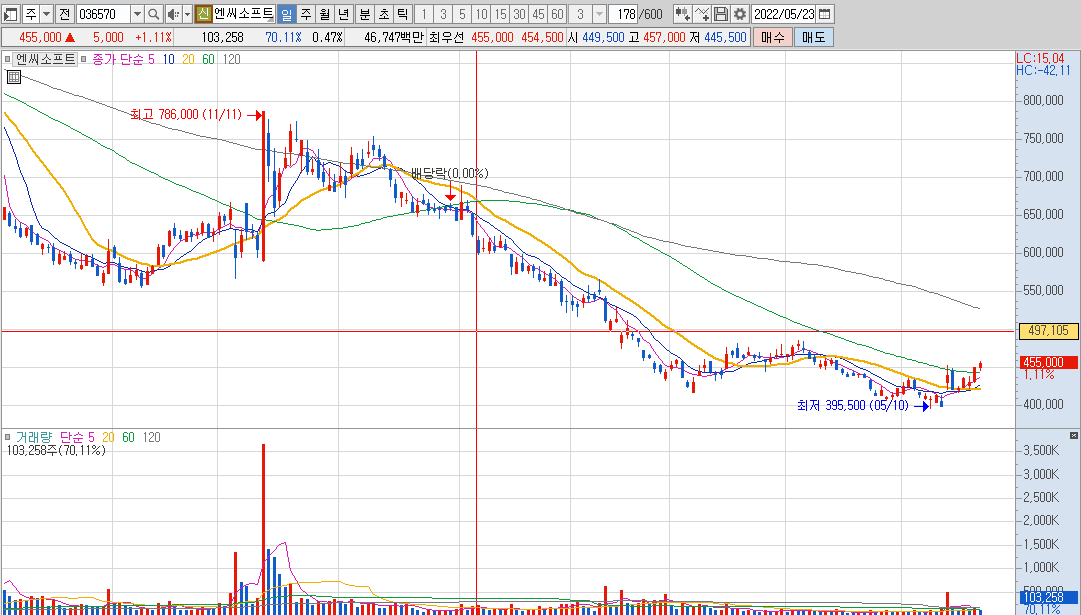Image resolution: width=1081 pixels, height=615 pixels.
Task: Select the 1 interval button
Action: tap(424, 14)
